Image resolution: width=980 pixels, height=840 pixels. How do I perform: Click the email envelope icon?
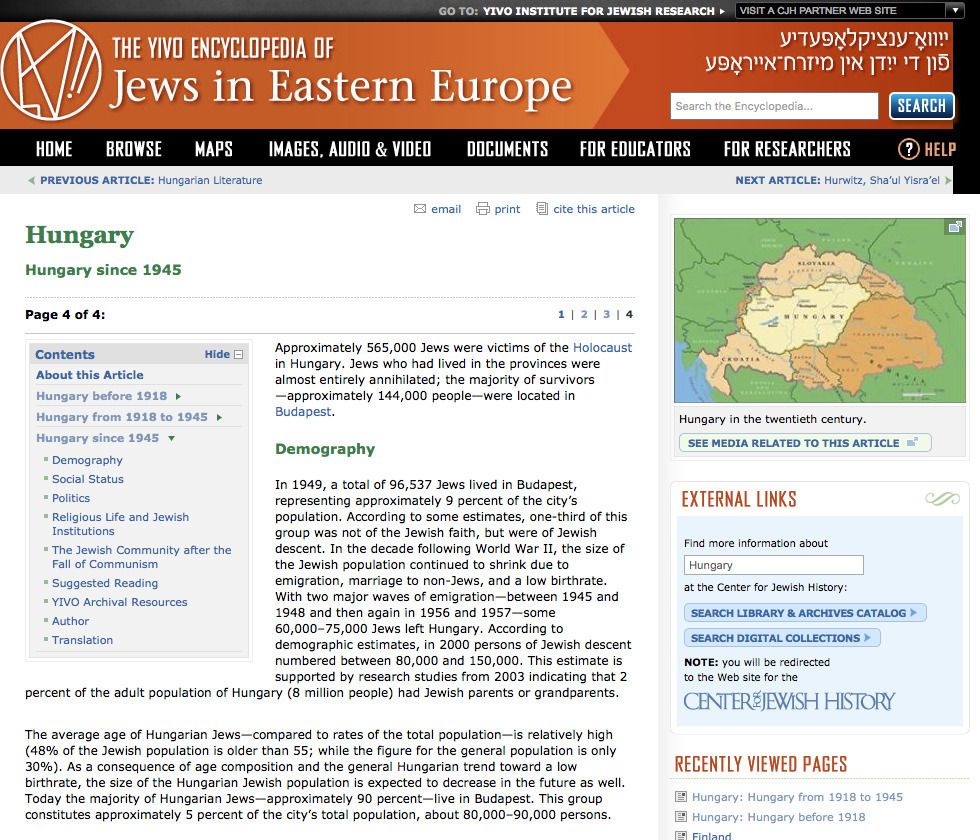(421, 209)
